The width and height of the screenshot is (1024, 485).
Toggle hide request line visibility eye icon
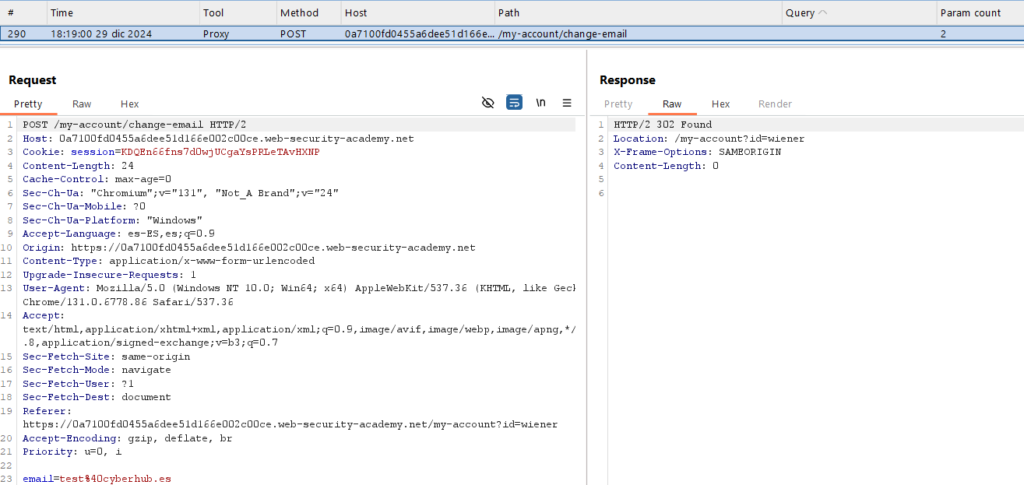point(487,102)
